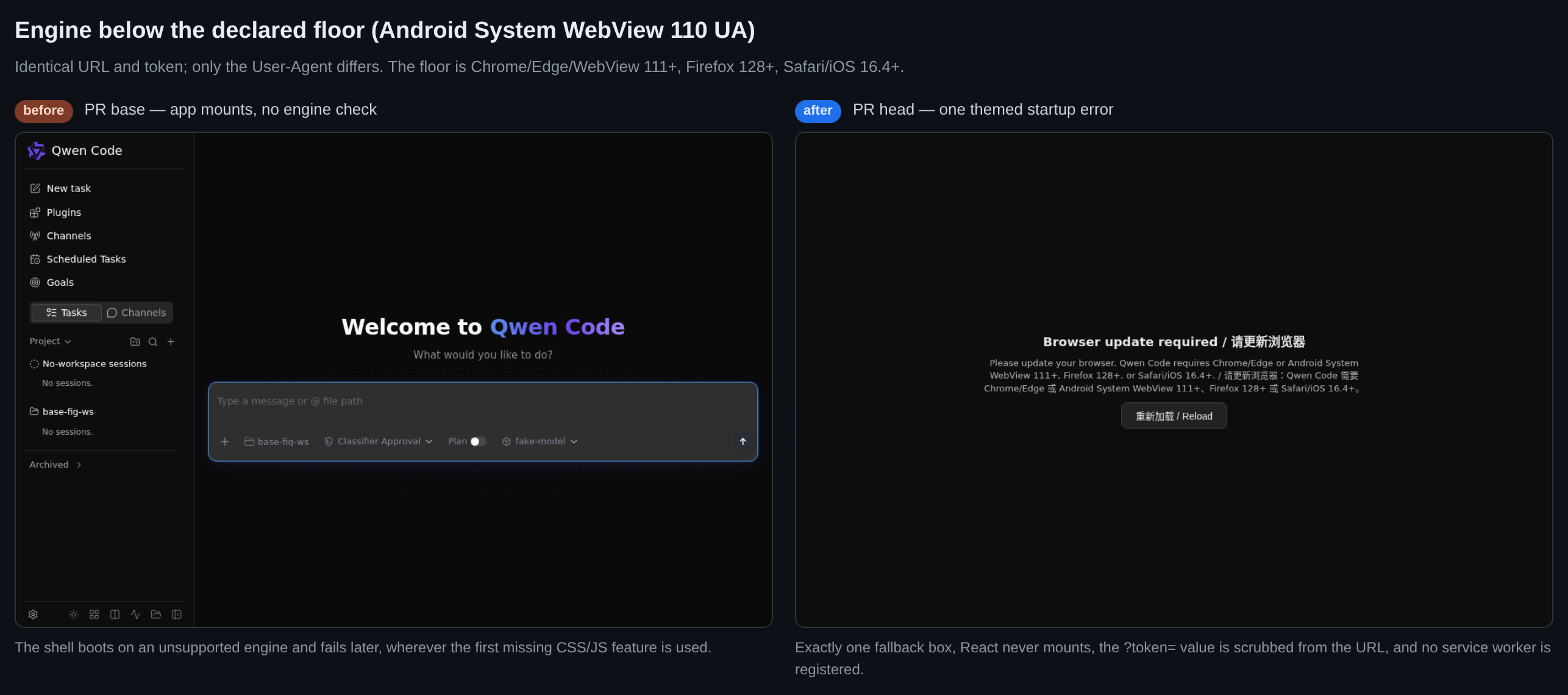The width and height of the screenshot is (1568, 695).
Task: Click the 'Welcome to Qwen Code' heading
Action: 483,327
